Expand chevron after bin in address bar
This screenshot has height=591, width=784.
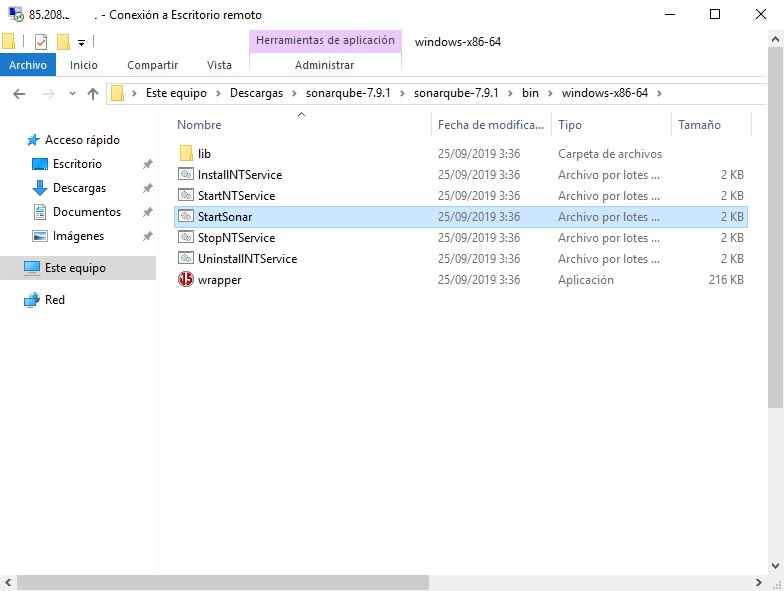coord(550,94)
